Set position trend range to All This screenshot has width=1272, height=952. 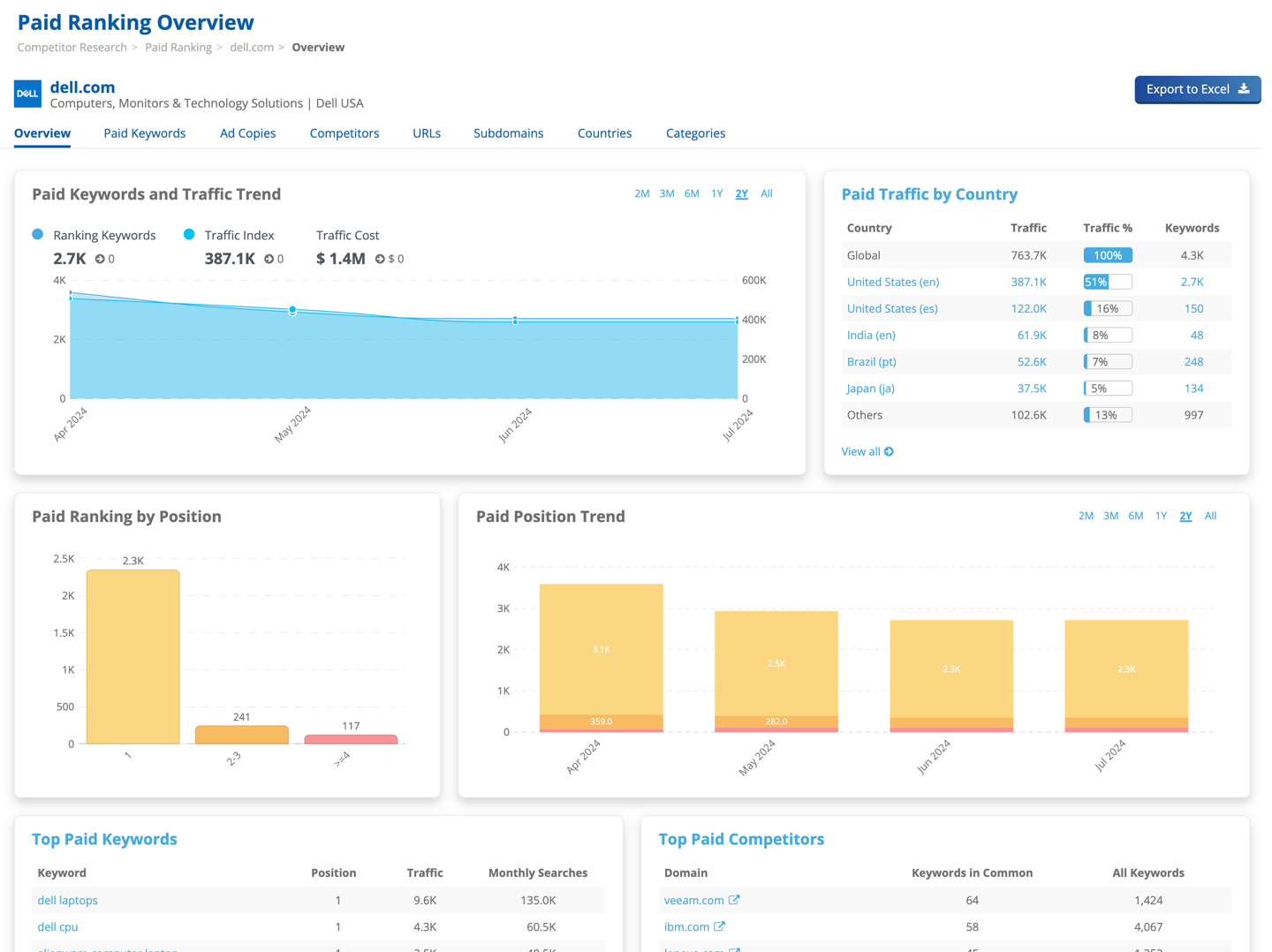(x=1211, y=516)
